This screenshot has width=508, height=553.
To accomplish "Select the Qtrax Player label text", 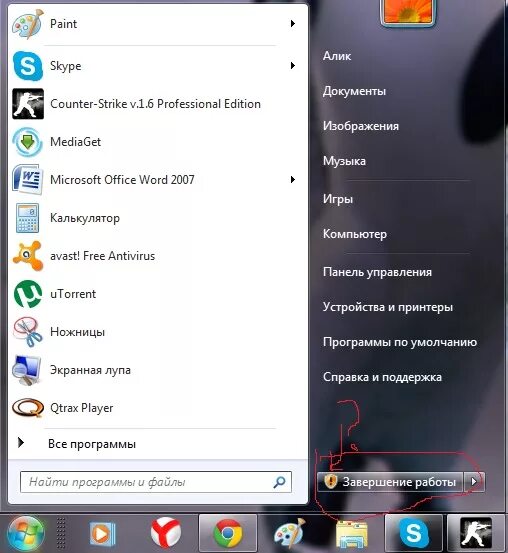I will point(81,408).
